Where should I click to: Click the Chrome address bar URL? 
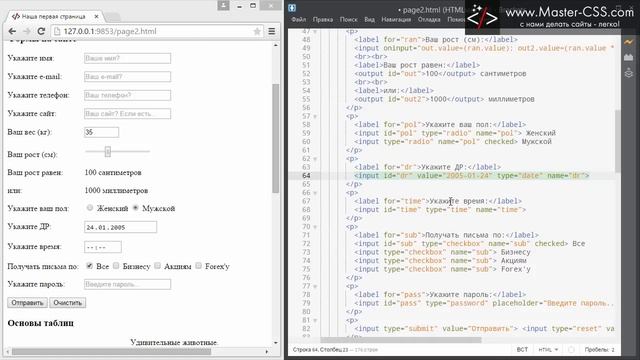(110, 31)
